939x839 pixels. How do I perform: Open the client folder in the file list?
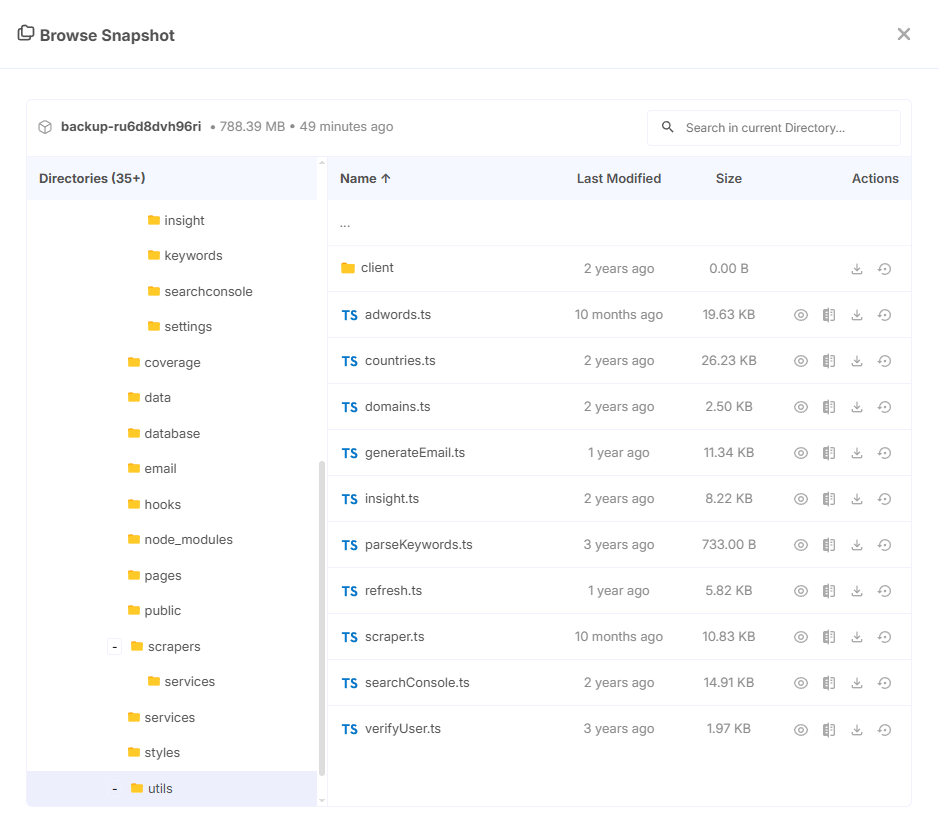click(x=377, y=268)
